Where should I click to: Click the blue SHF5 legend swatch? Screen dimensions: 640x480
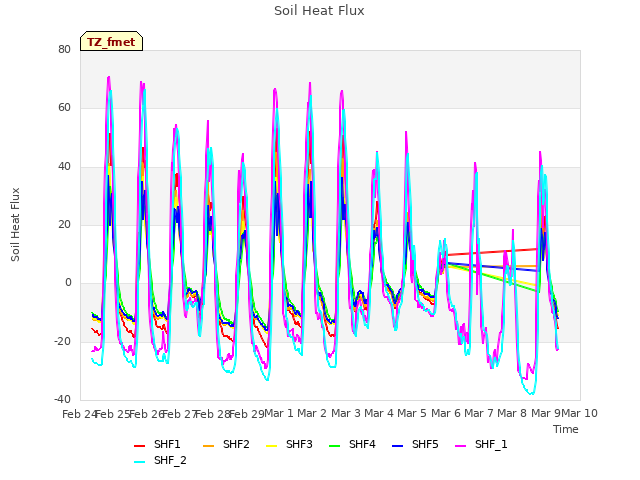(x=398, y=446)
